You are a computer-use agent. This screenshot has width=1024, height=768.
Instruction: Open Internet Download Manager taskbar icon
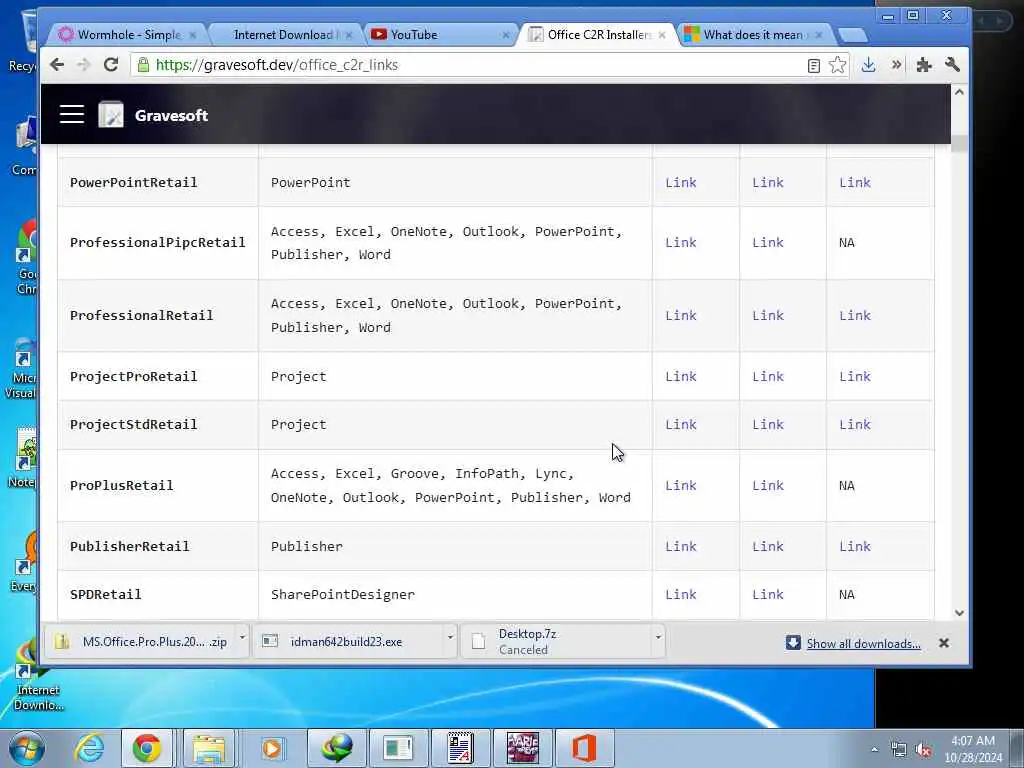click(x=337, y=748)
